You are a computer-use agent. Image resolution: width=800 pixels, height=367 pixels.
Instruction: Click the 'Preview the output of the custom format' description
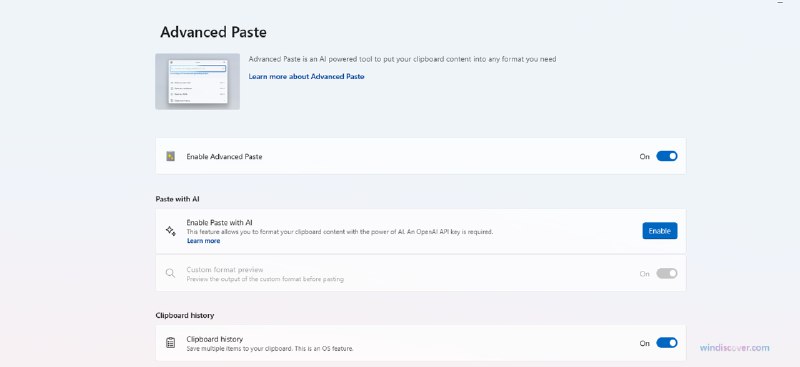pos(265,280)
